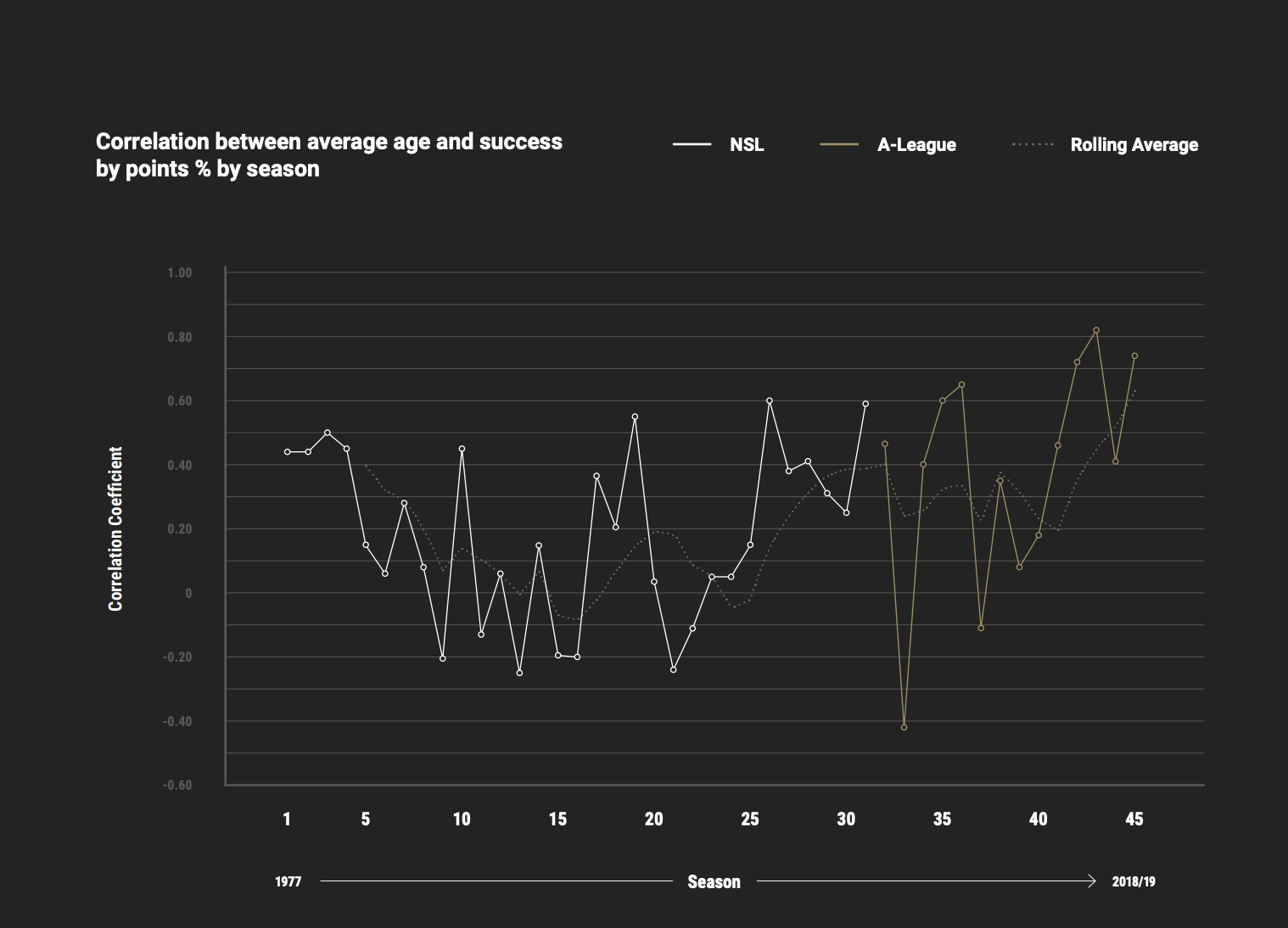Image resolution: width=1288 pixels, height=928 pixels.
Task: Click the x-axis label 20
Action: coord(653,819)
